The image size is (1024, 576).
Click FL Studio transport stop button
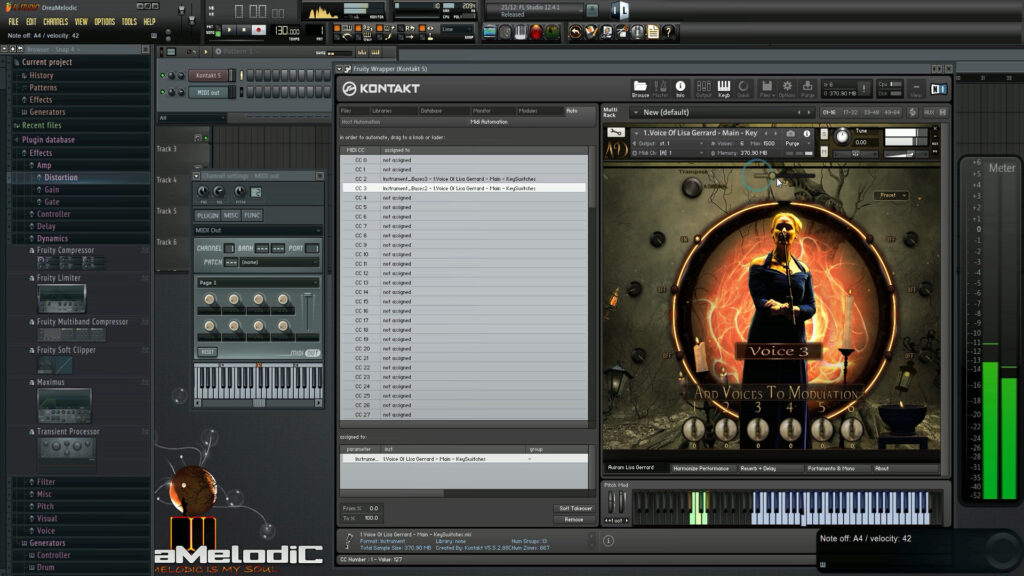[x=244, y=30]
